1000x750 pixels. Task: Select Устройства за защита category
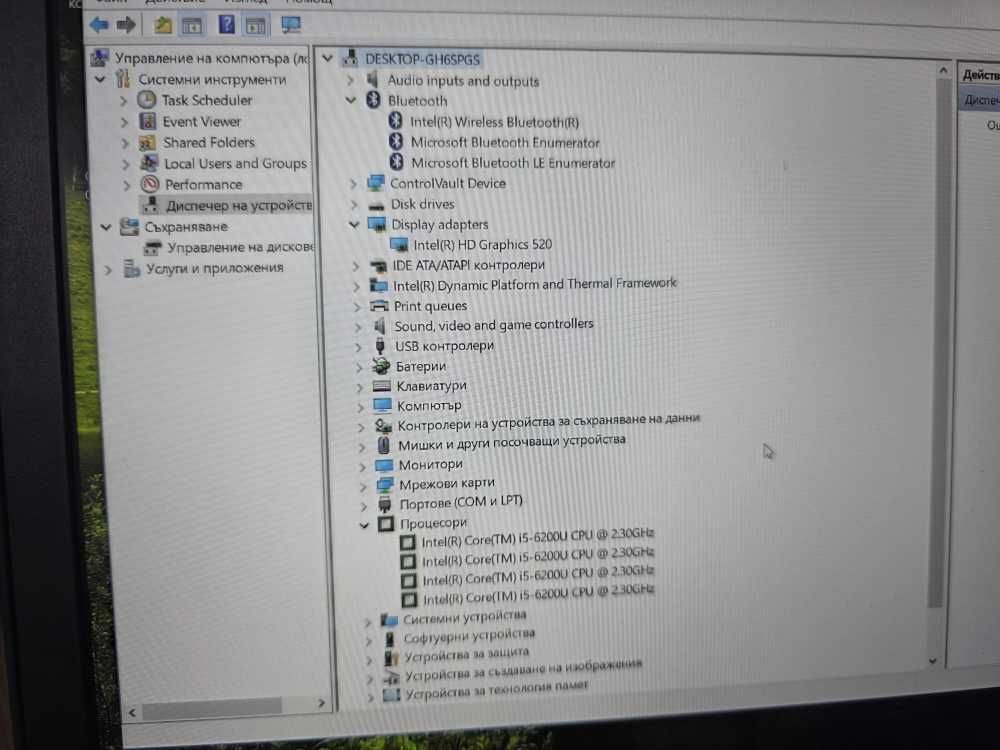click(466, 654)
